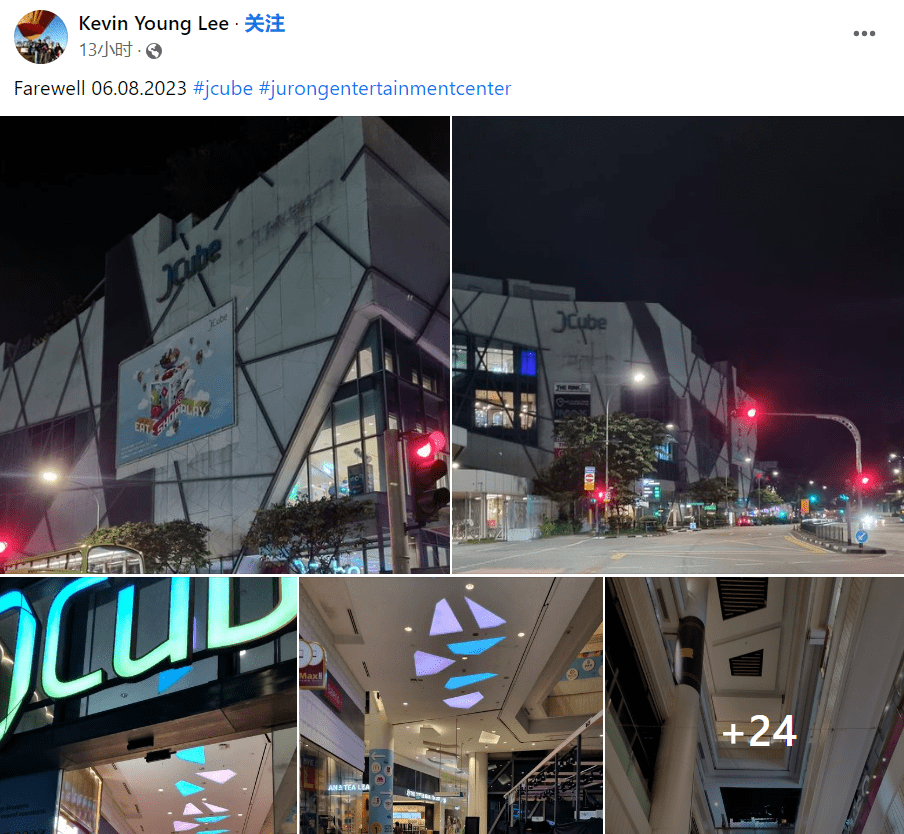The image size is (904, 834).
Task: Select the Farewell 06.08.2023 caption text
Action: coord(100,88)
